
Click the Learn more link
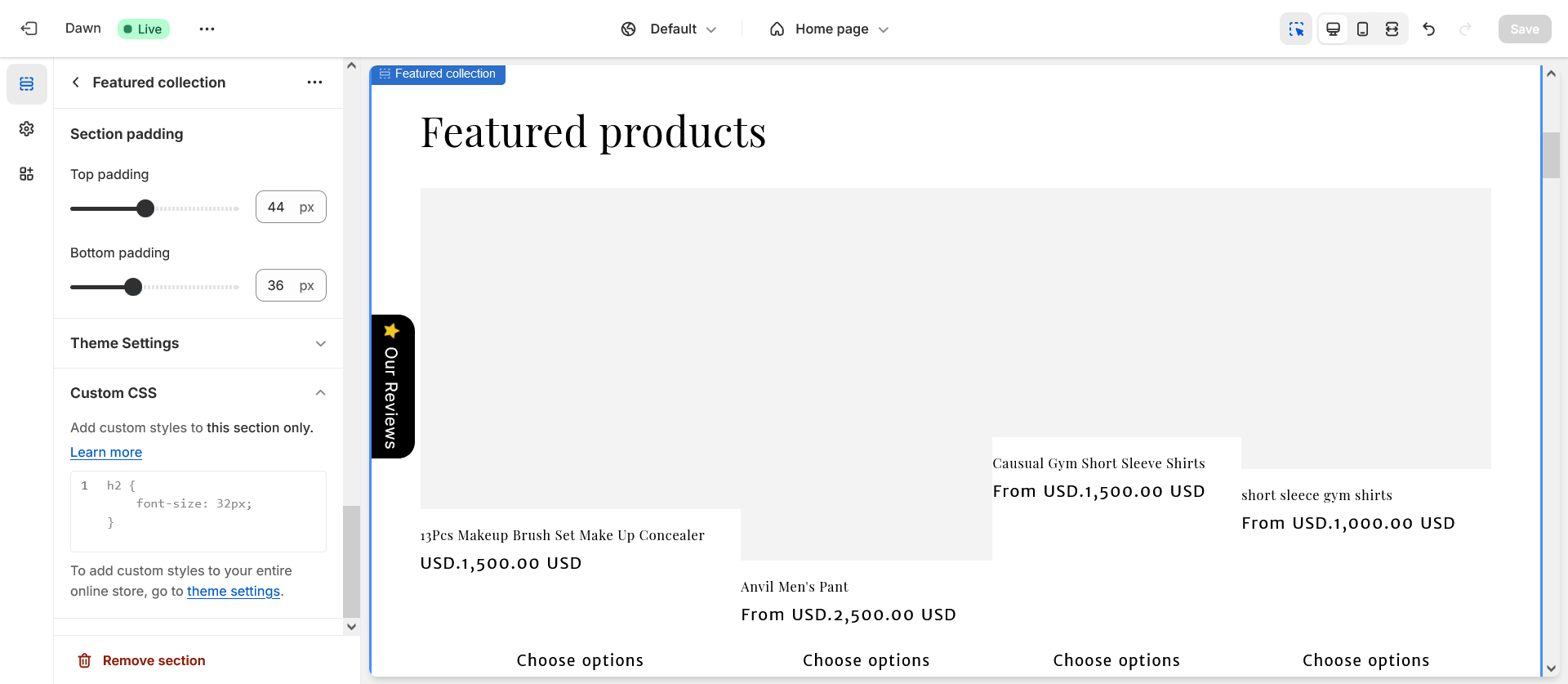[106, 453]
